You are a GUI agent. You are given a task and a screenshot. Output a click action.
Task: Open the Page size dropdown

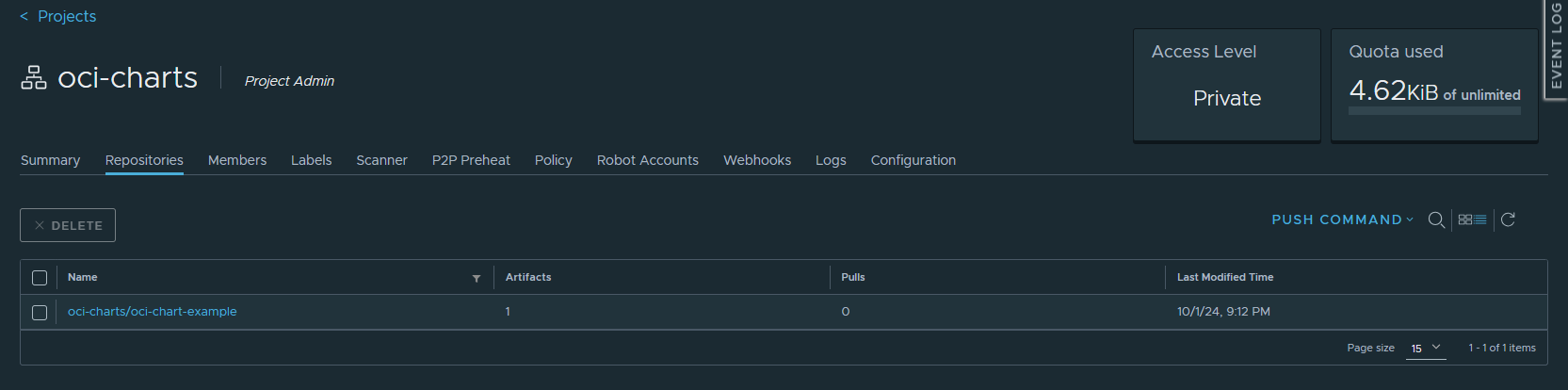[x=1426, y=349]
